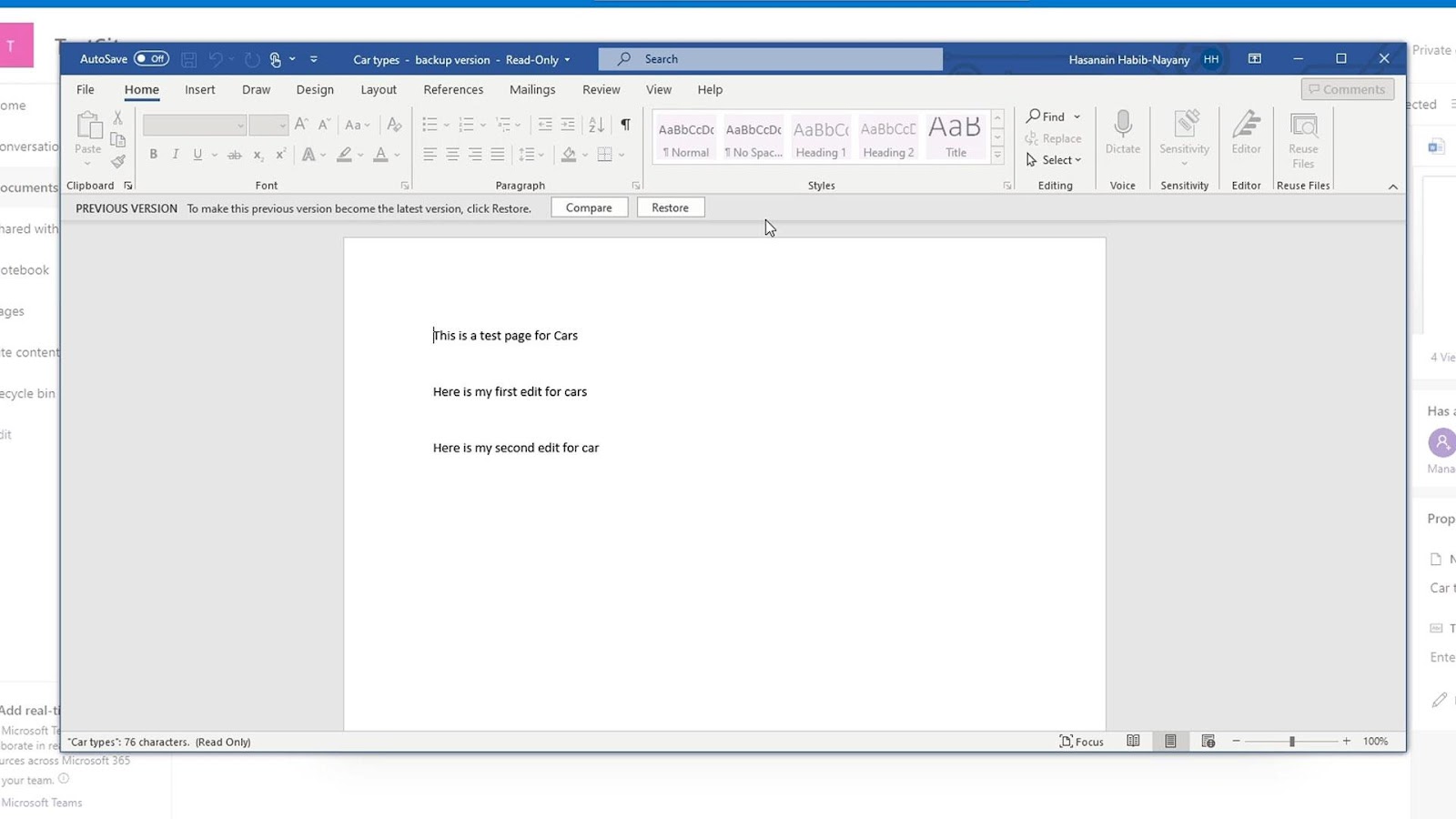Screen dimensions: 1456x819
Task: Click the Restore button
Action: click(x=671, y=207)
